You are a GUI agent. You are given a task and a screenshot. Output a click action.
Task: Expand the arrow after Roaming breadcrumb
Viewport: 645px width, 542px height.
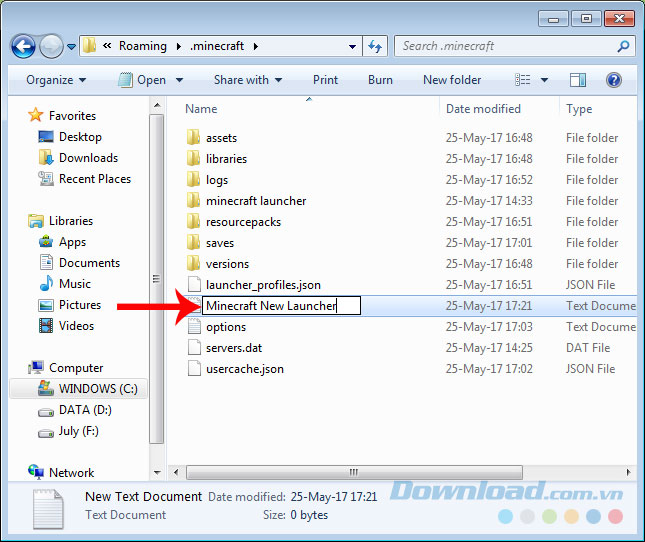[179, 46]
